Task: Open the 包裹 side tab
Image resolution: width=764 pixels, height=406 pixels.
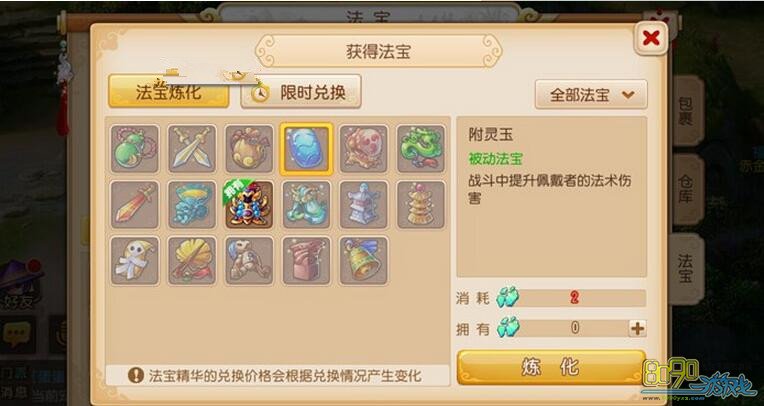Action: 686,111
